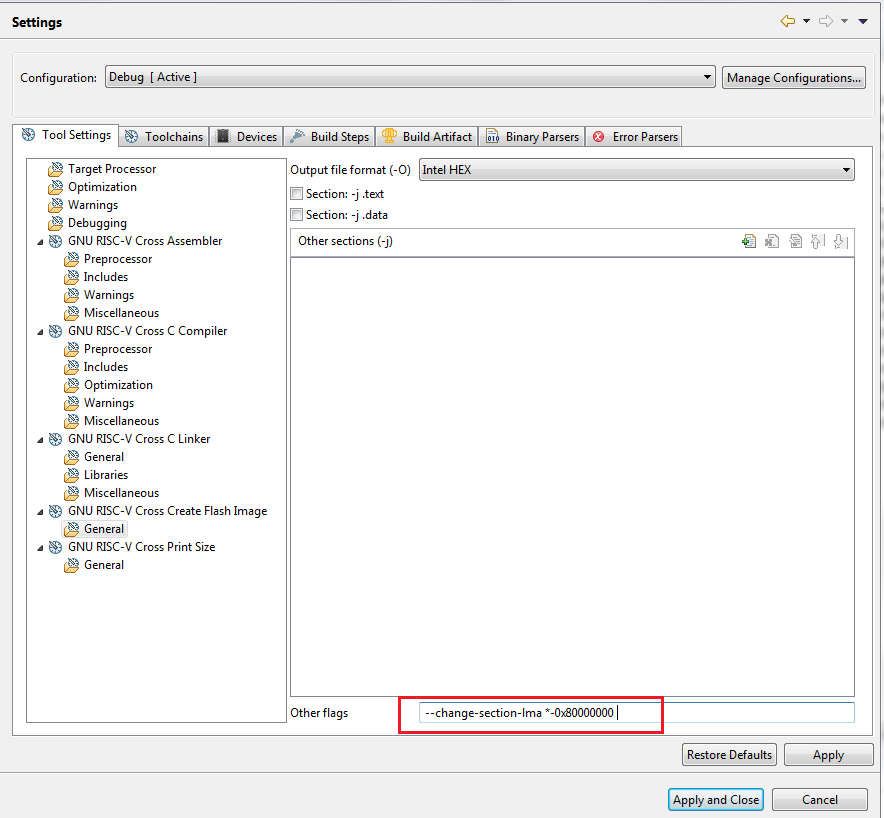This screenshot has width=884, height=818.
Task: Enable the Section: -j .text checkbox
Action: [x=296, y=194]
